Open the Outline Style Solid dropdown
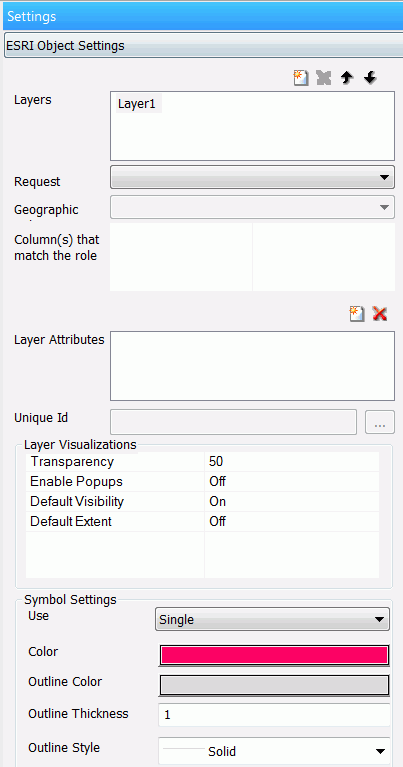 pos(274,751)
